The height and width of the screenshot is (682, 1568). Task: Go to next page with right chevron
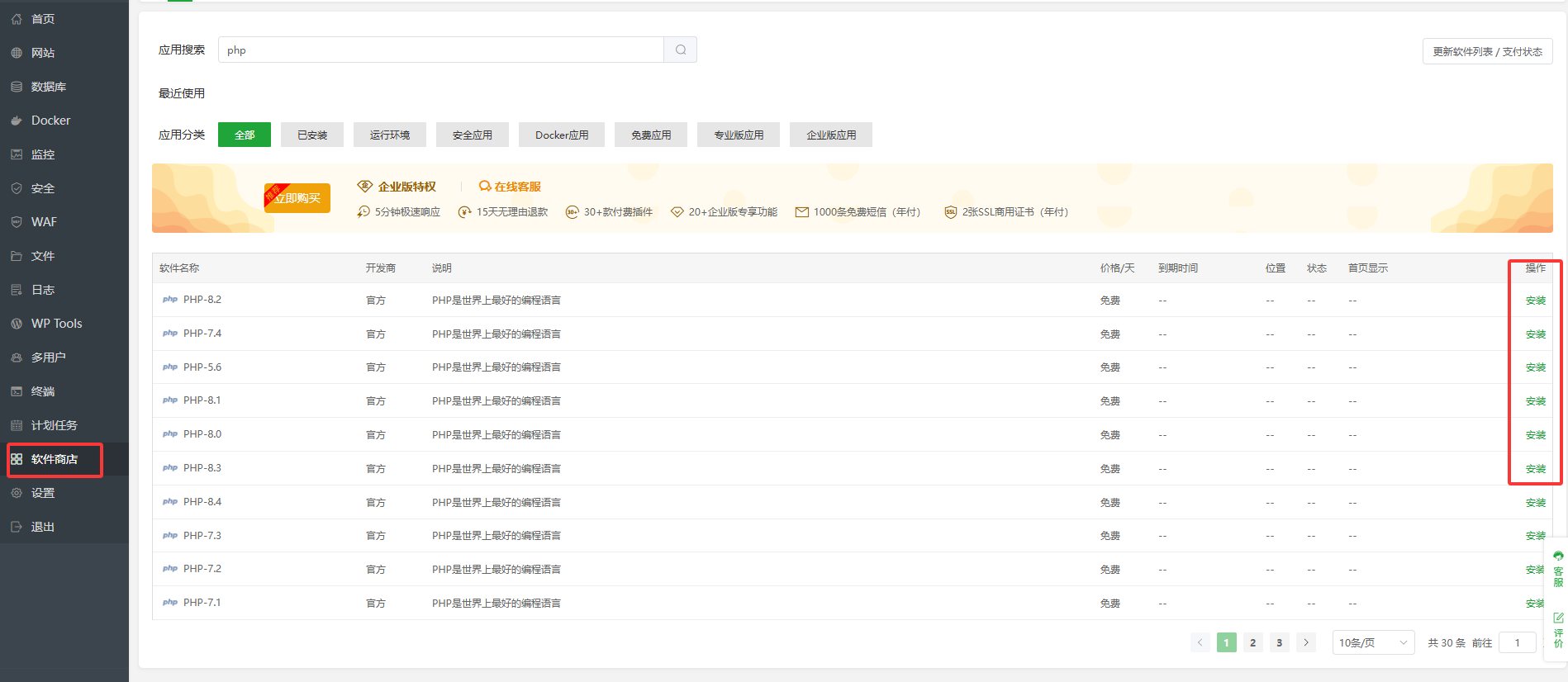coord(1306,642)
